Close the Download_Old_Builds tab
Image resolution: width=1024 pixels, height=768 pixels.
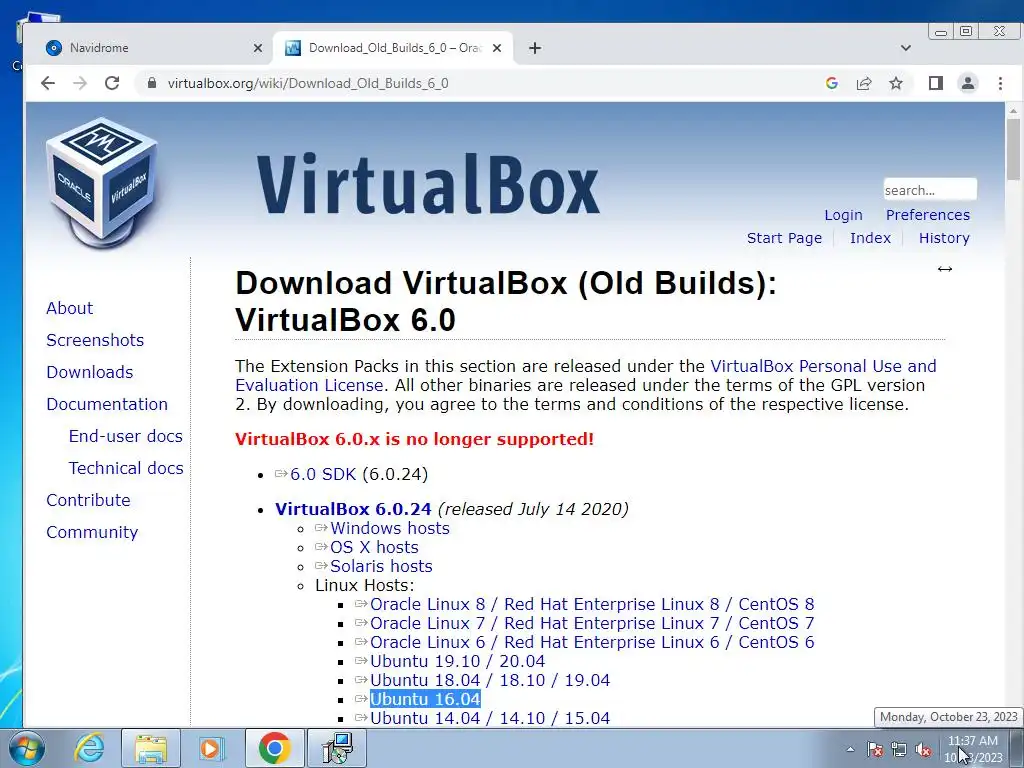click(497, 48)
